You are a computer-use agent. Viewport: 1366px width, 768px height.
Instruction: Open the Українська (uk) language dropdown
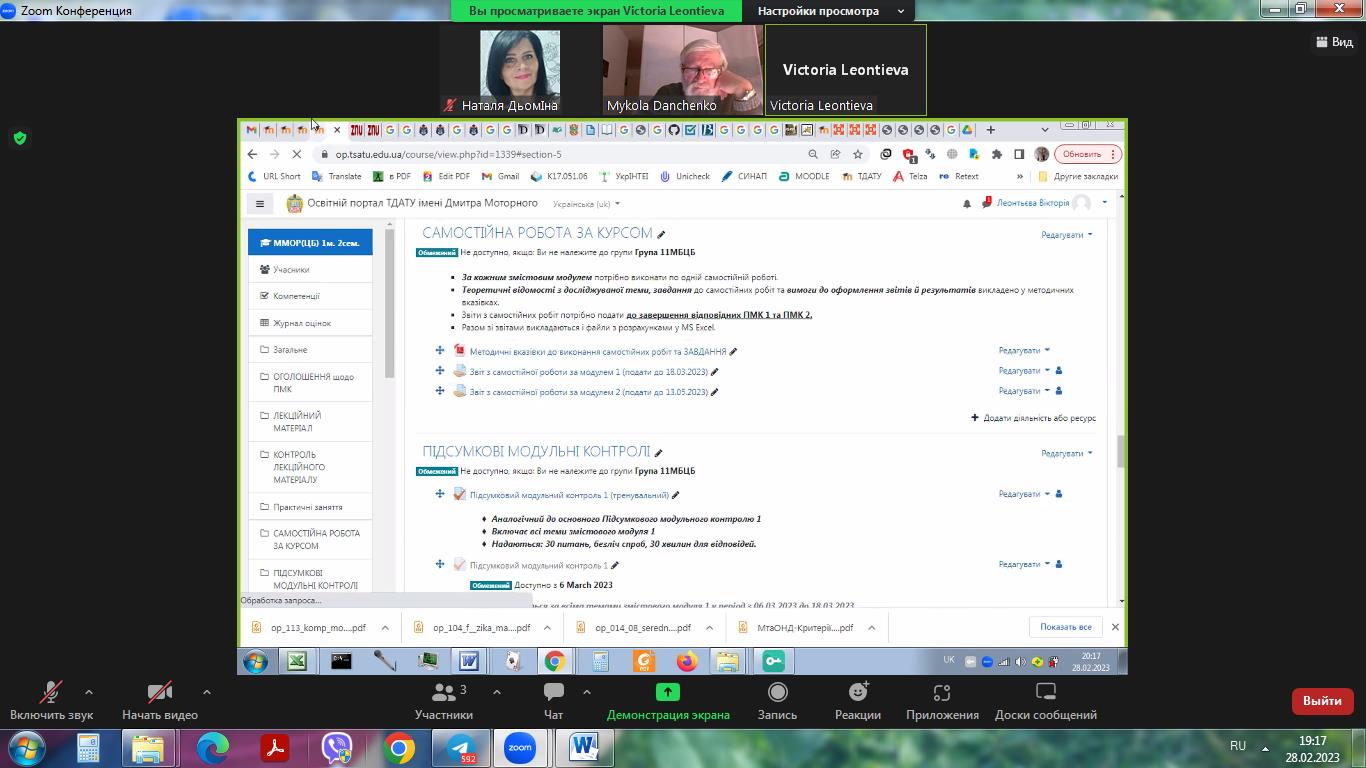[585, 204]
